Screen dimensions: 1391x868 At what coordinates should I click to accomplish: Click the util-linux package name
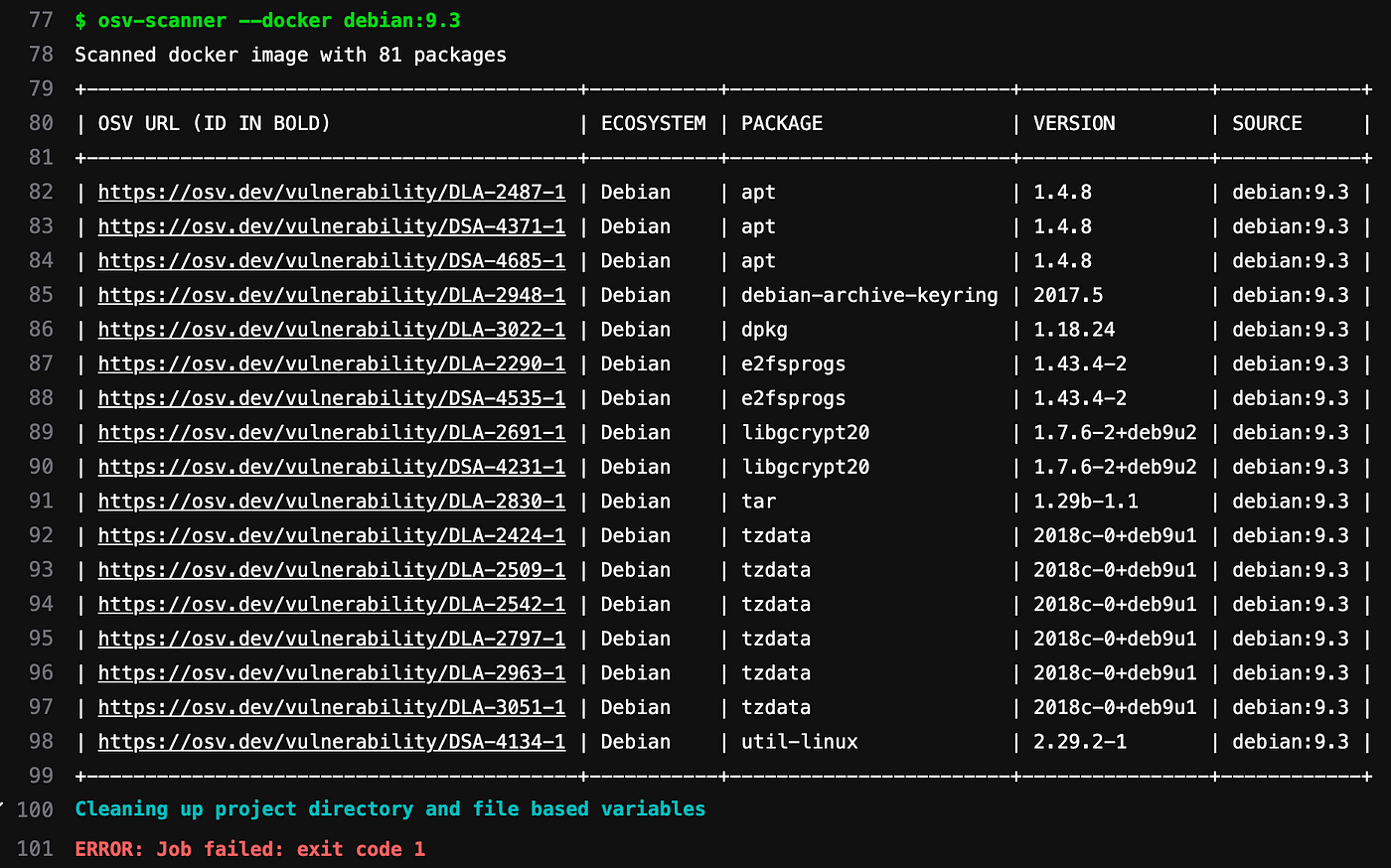point(800,742)
